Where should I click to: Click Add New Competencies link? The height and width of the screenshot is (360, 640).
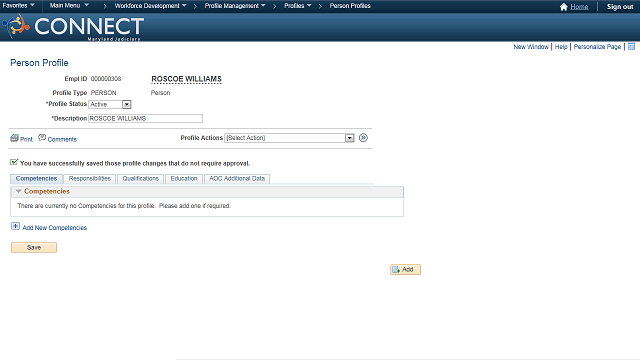pos(55,228)
